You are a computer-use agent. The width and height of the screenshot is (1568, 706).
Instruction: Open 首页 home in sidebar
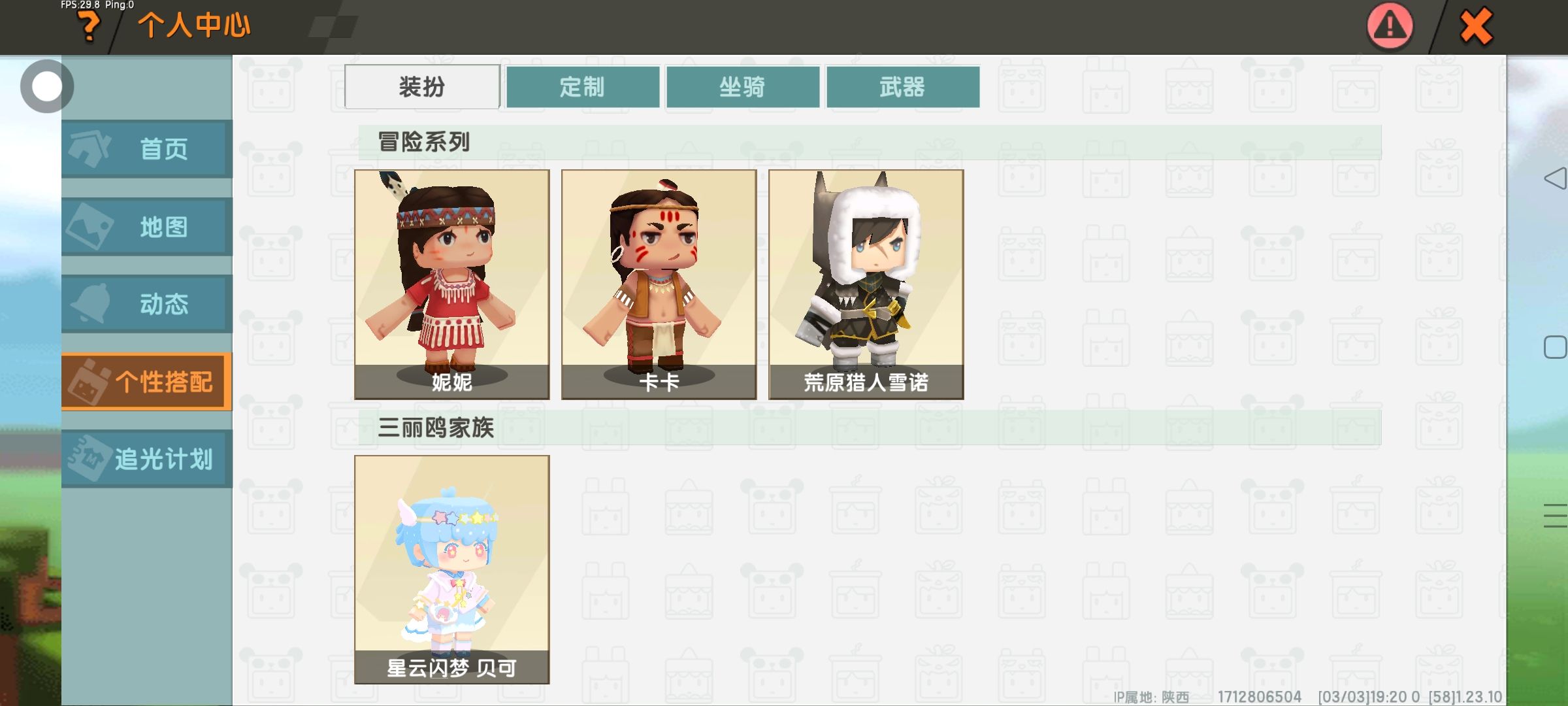147,149
